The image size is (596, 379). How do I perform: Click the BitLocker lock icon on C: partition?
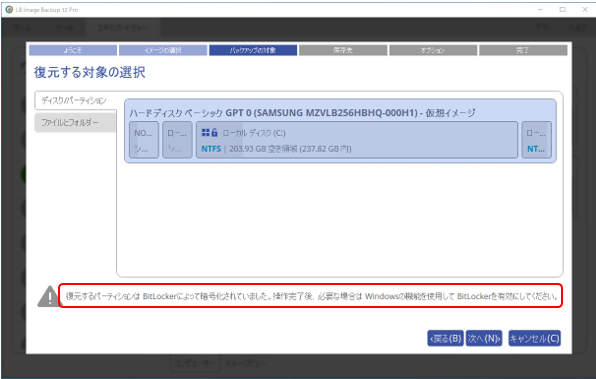(214, 132)
